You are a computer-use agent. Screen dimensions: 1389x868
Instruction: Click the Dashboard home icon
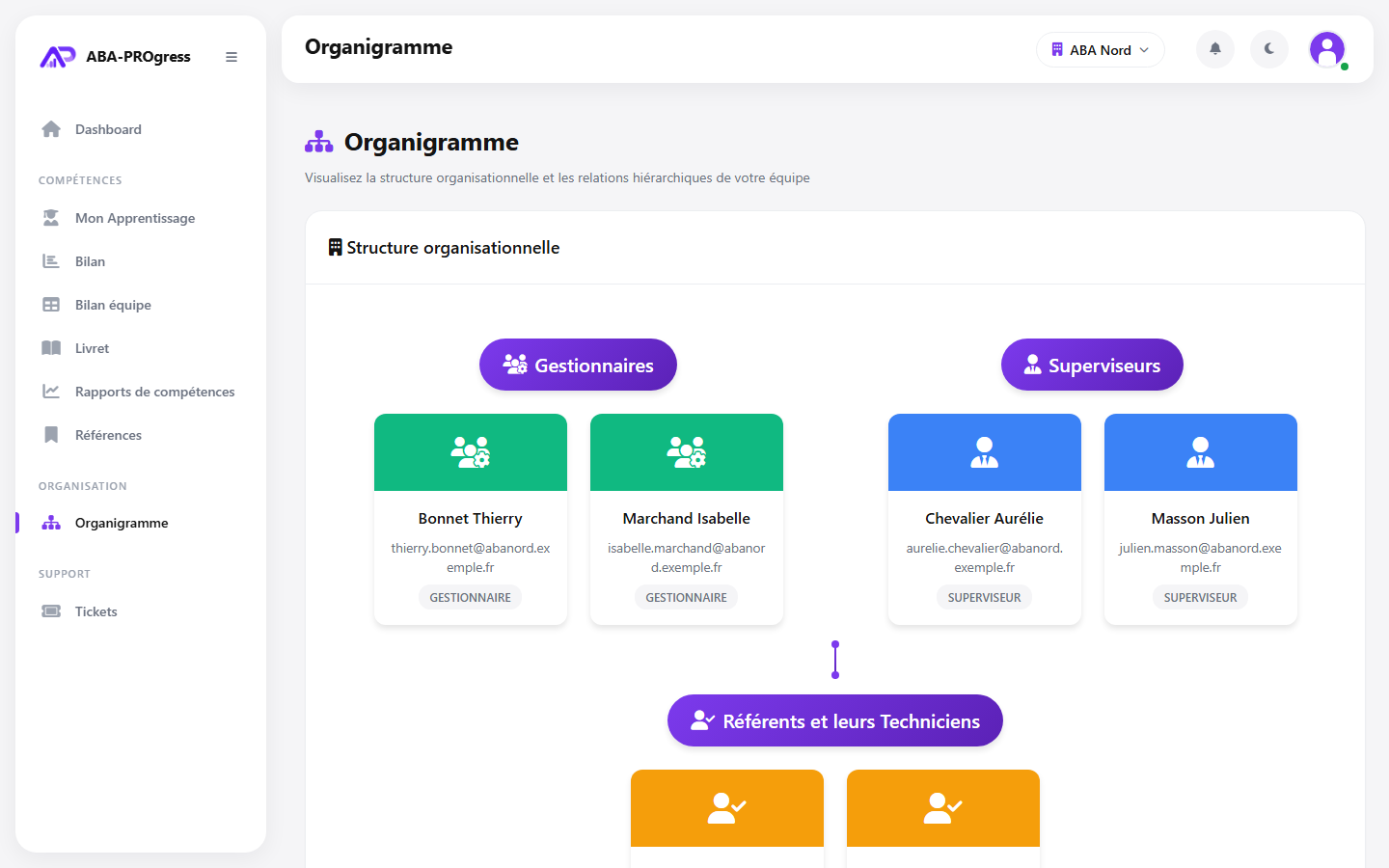tap(51, 129)
